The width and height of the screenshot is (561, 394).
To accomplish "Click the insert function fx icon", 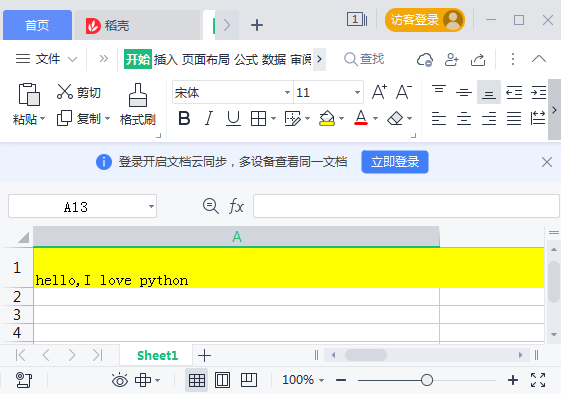I will [x=236, y=206].
